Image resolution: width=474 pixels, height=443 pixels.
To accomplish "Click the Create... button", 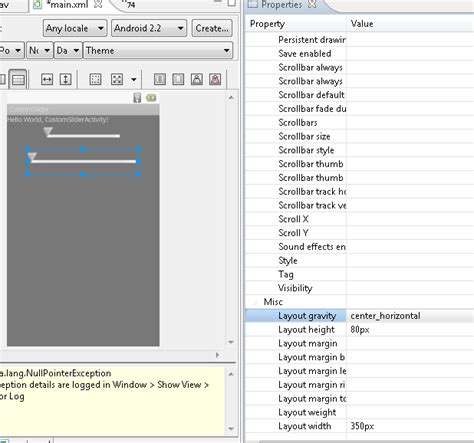I will pos(212,28).
